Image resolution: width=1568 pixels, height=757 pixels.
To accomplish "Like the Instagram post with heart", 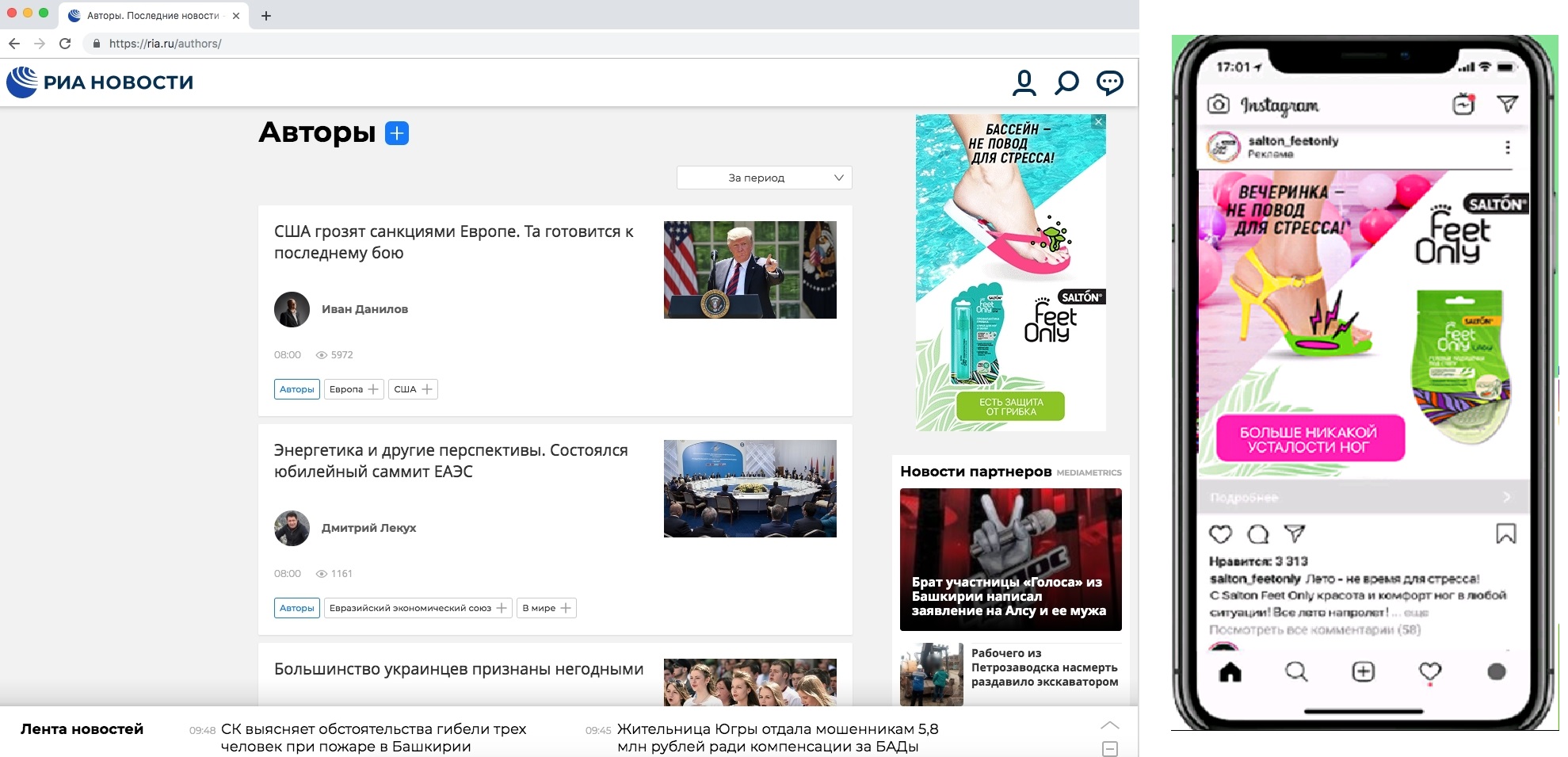I will pos(1220,534).
